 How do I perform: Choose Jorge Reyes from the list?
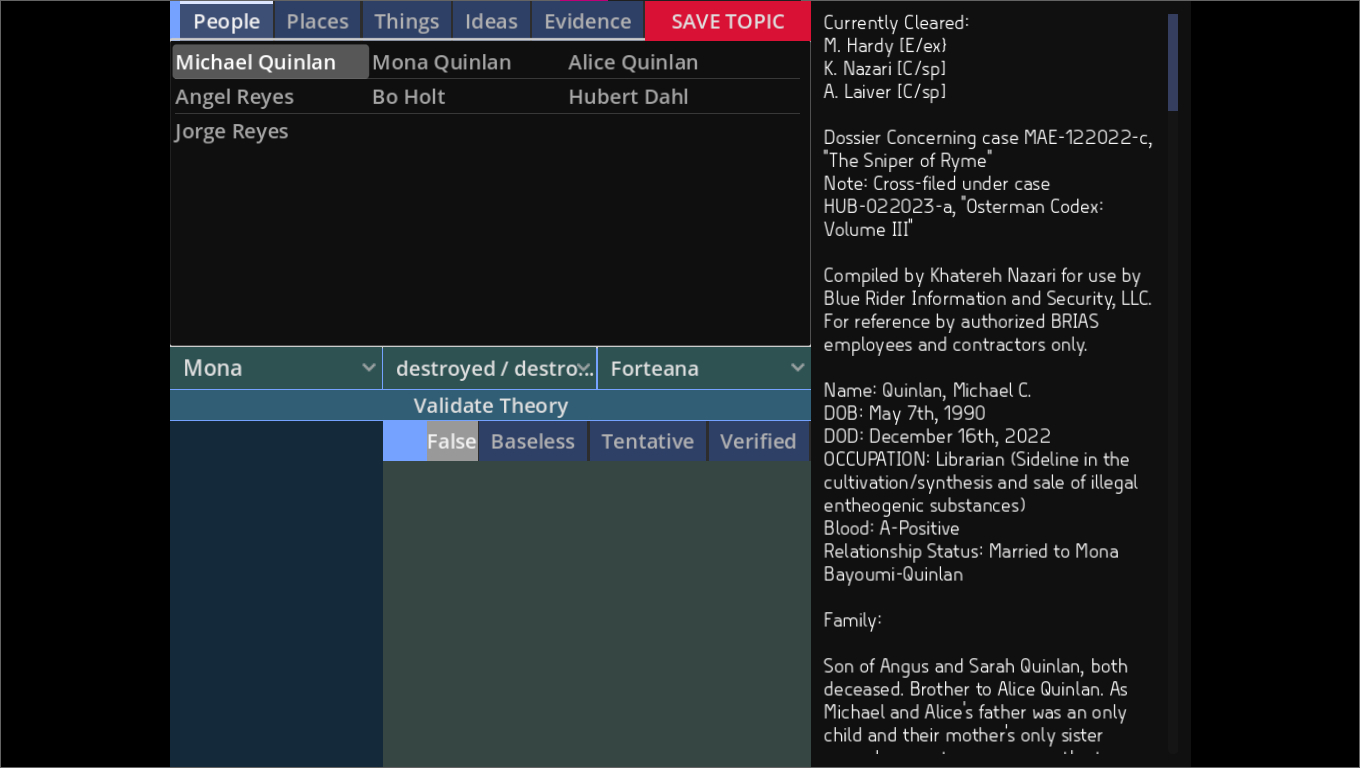232,132
